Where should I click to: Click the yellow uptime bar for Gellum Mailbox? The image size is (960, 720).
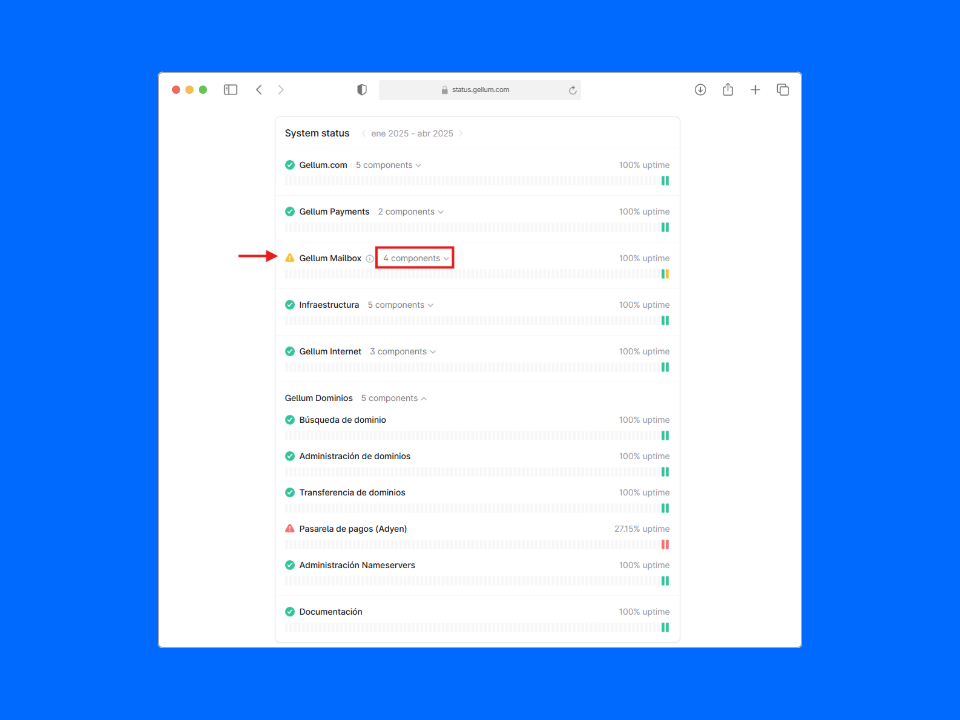[x=667, y=274]
